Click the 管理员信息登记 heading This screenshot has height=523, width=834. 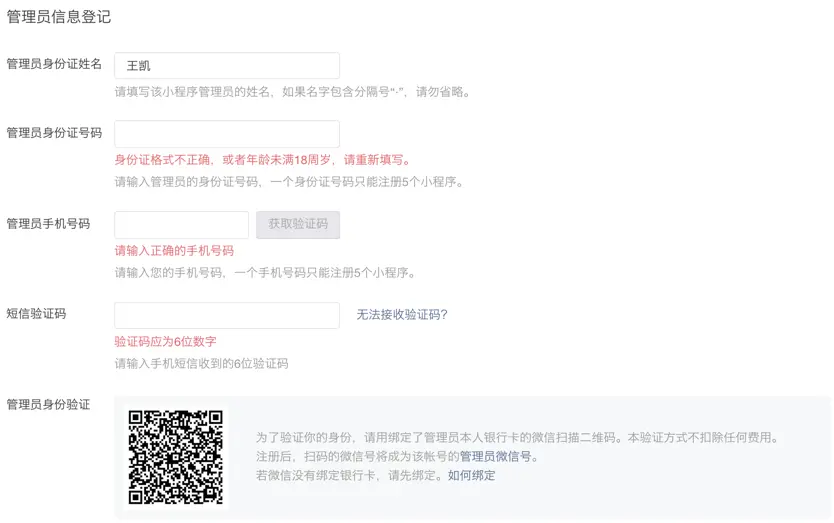[x=59, y=16]
